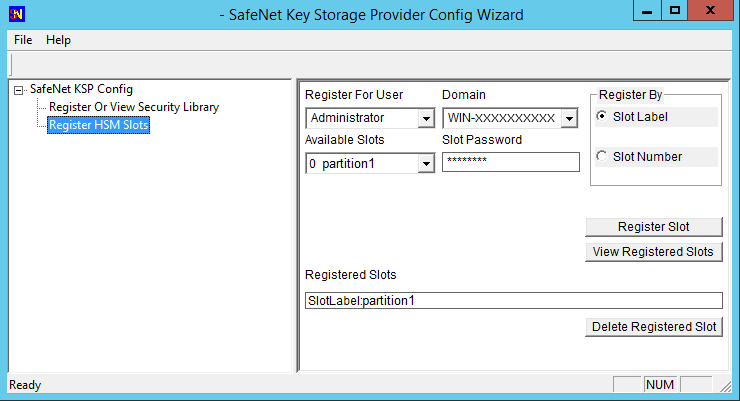
Task: Select the Slot Label radio button
Action: (601, 117)
